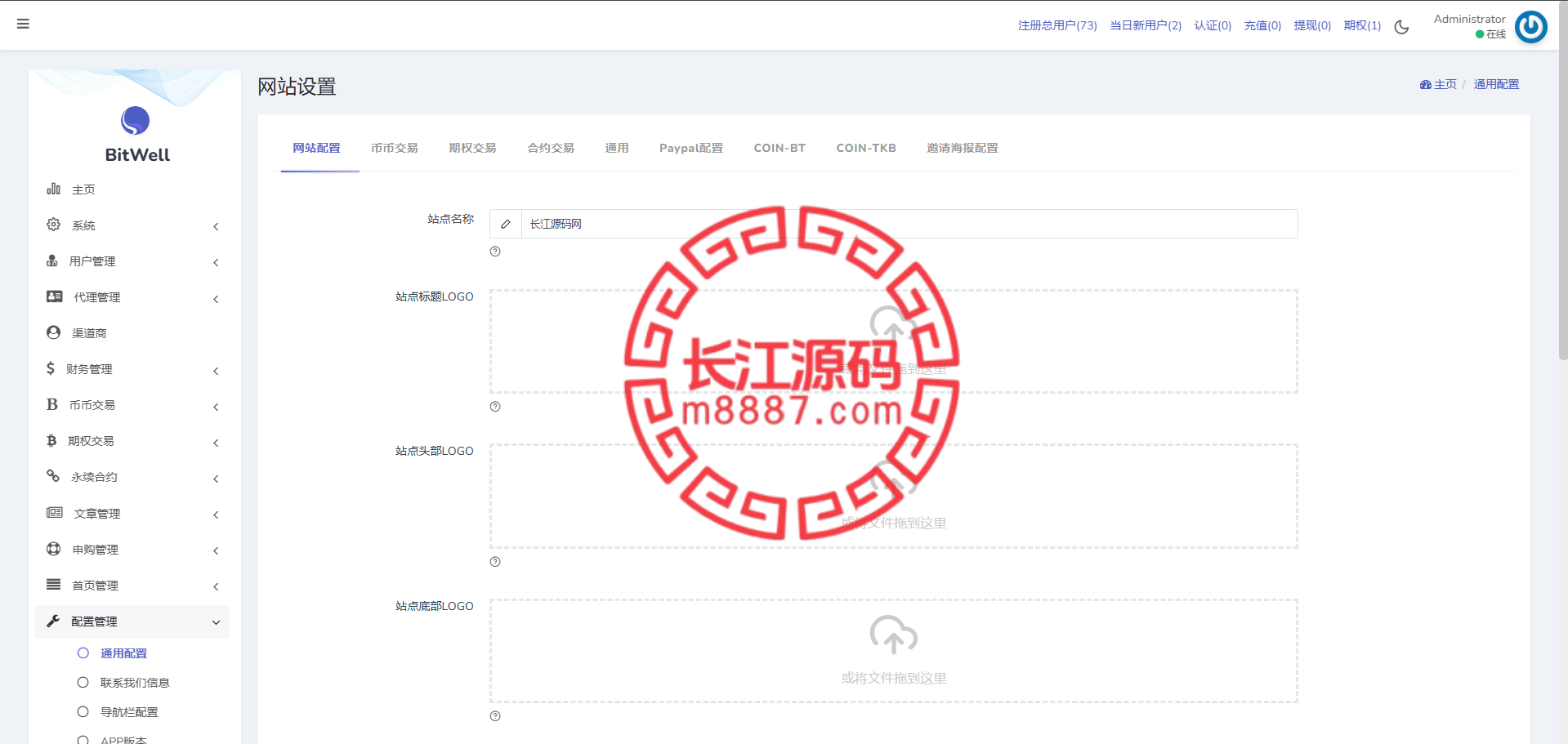Click the 渠道商 user circle icon
The height and width of the screenshot is (744, 1568).
click(53, 332)
